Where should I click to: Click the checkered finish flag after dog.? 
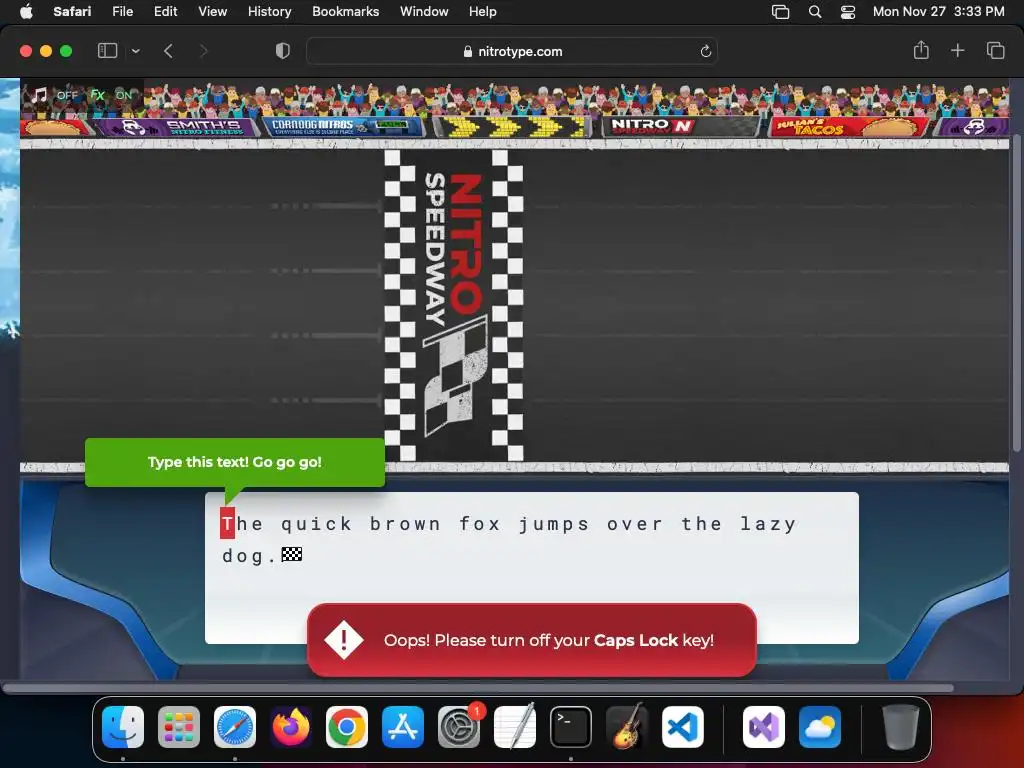[291, 554]
